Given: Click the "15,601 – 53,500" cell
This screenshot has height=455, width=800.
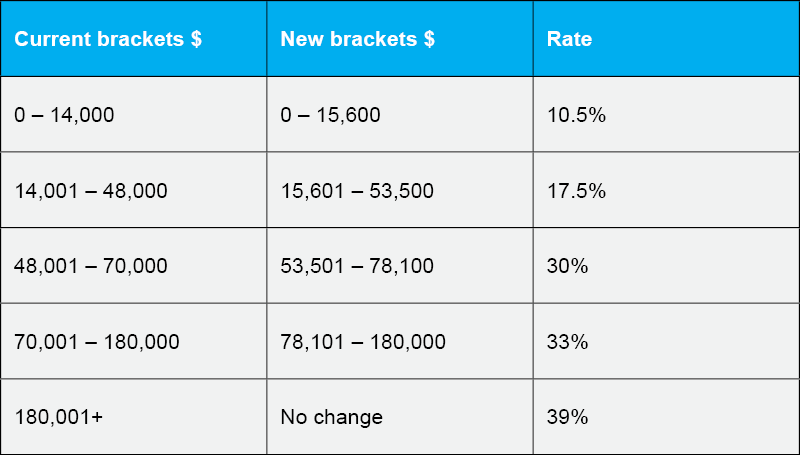Looking at the screenshot, I should 357,191.
